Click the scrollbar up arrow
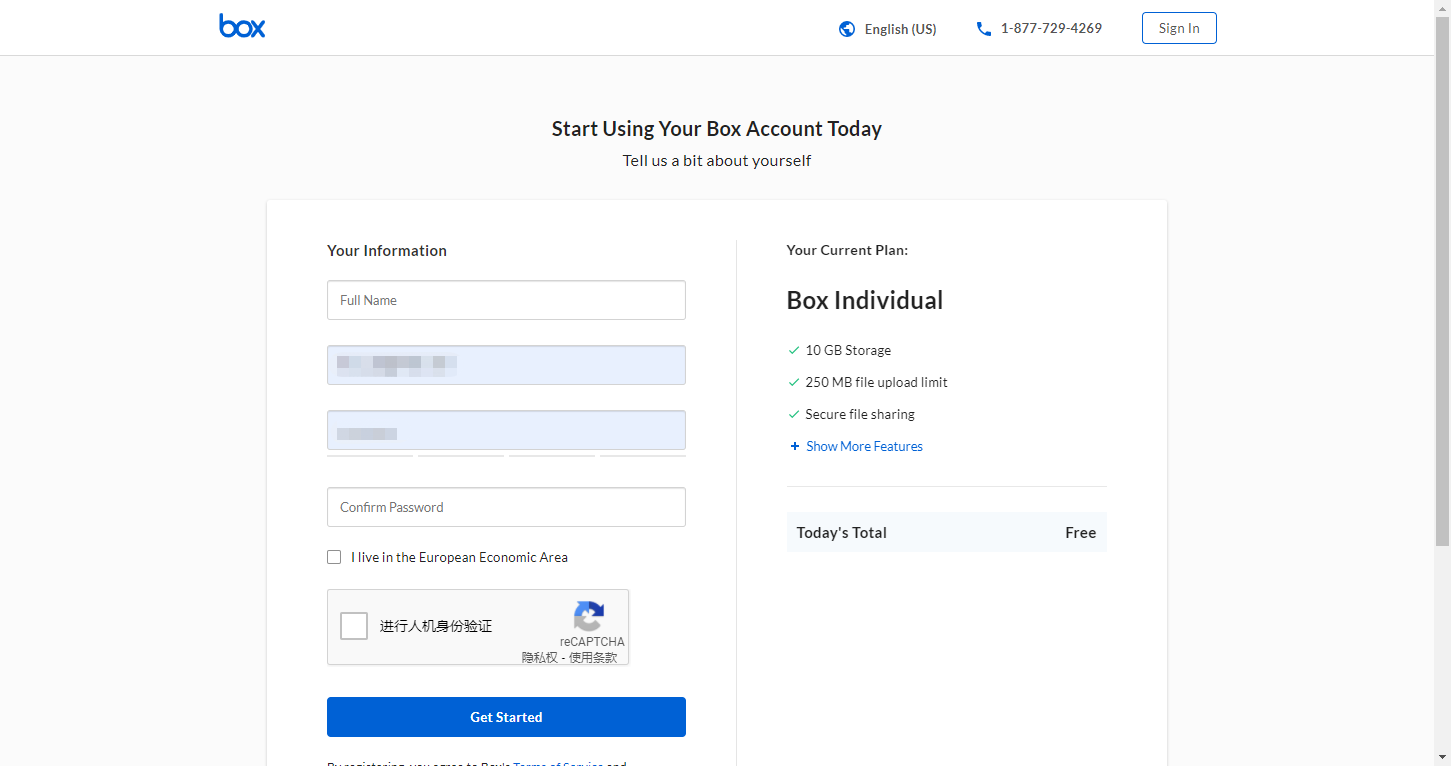This screenshot has width=1451, height=766. pos(1443,8)
